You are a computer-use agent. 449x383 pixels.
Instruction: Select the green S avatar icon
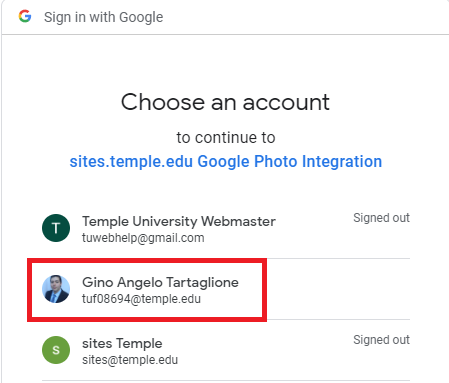pyautogui.click(x=56, y=350)
